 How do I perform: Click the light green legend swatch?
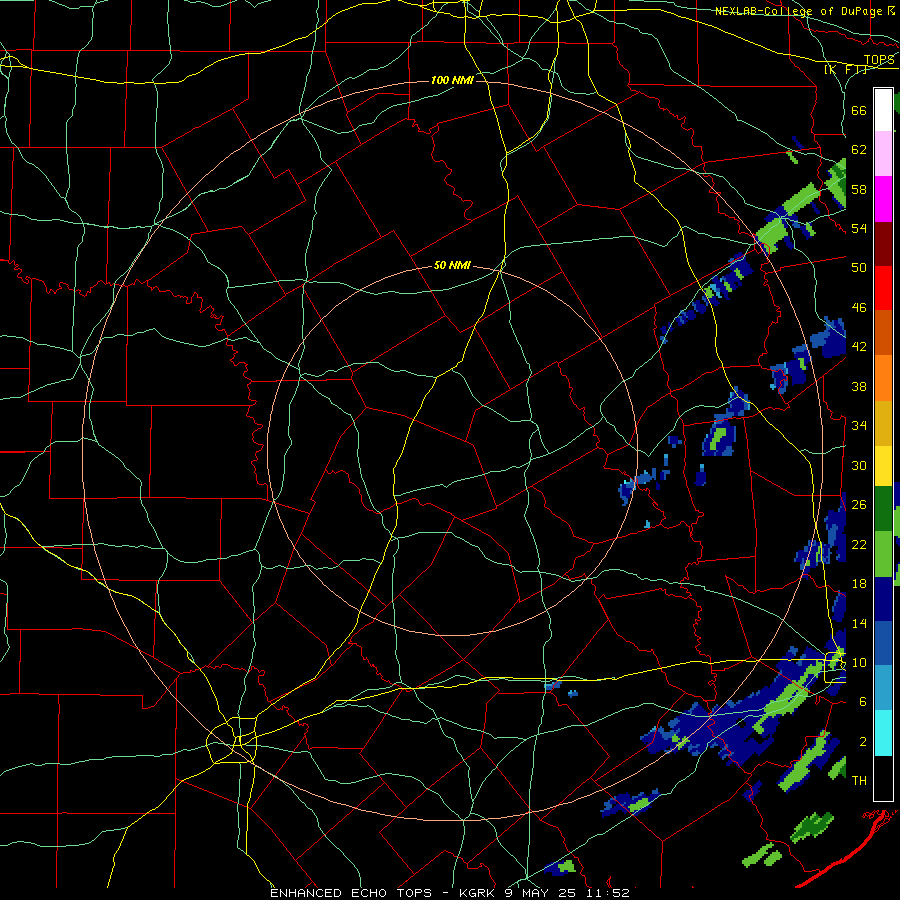883,554
